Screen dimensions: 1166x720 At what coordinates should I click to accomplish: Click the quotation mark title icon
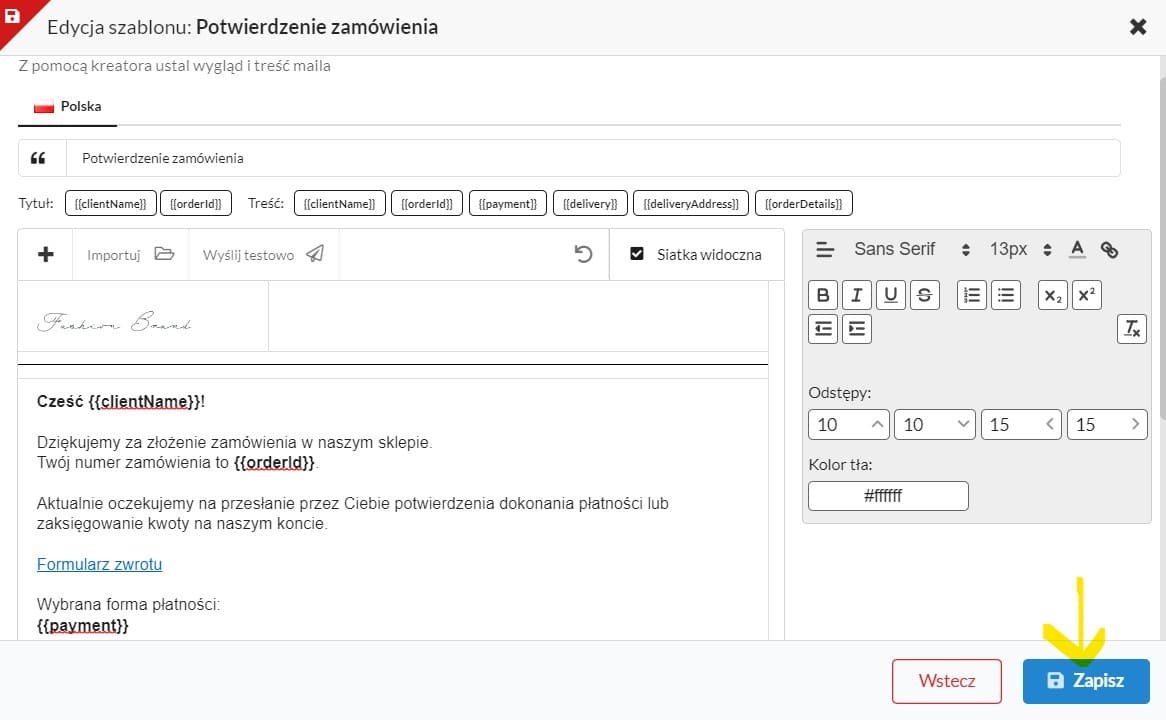click(38, 158)
